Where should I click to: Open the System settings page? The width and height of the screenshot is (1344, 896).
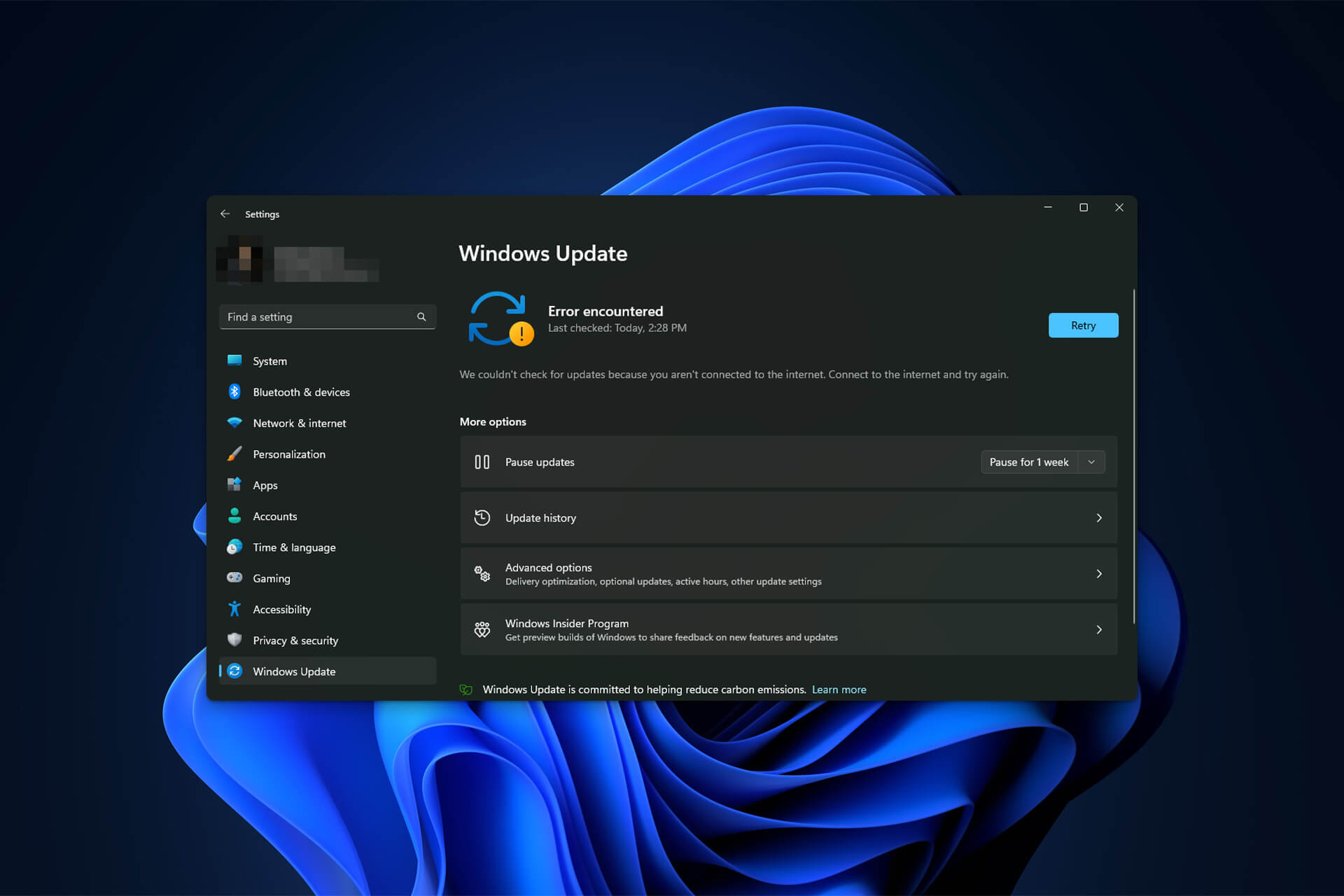click(328, 360)
